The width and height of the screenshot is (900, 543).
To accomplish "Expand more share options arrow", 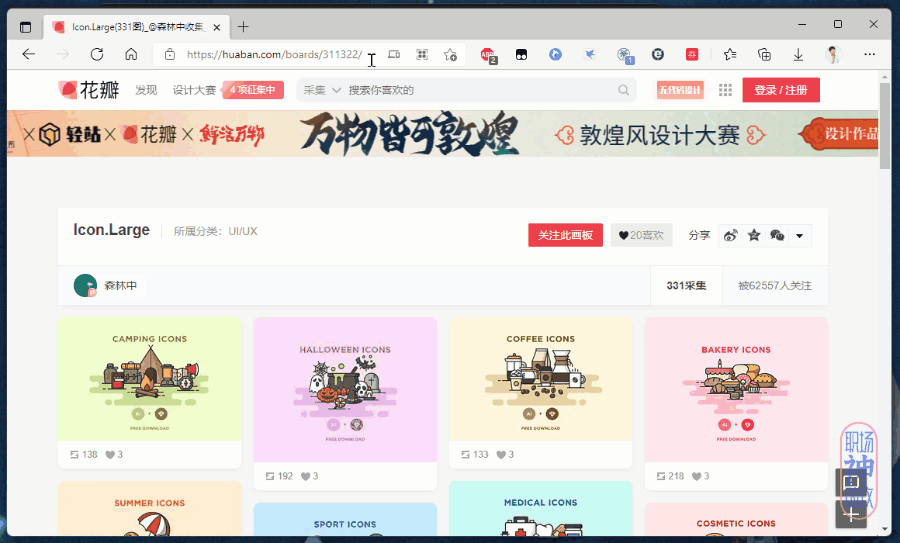I will (x=800, y=236).
